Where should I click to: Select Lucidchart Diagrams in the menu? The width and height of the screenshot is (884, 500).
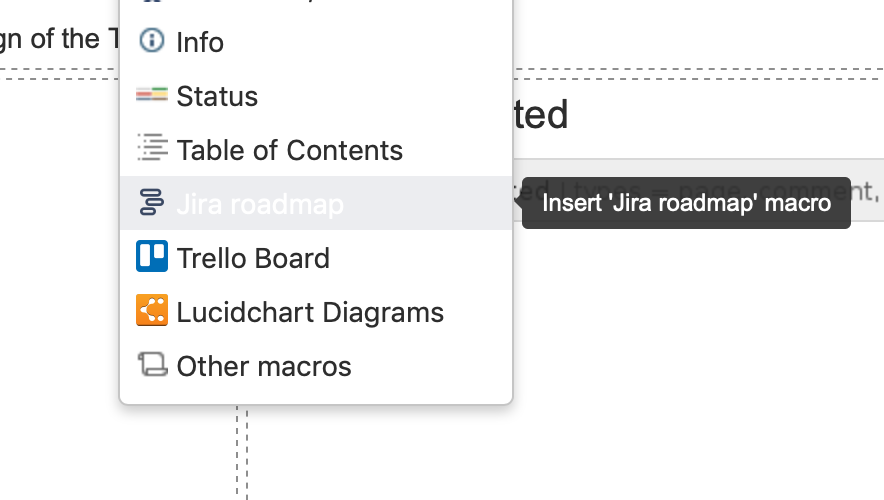click(x=316, y=311)
